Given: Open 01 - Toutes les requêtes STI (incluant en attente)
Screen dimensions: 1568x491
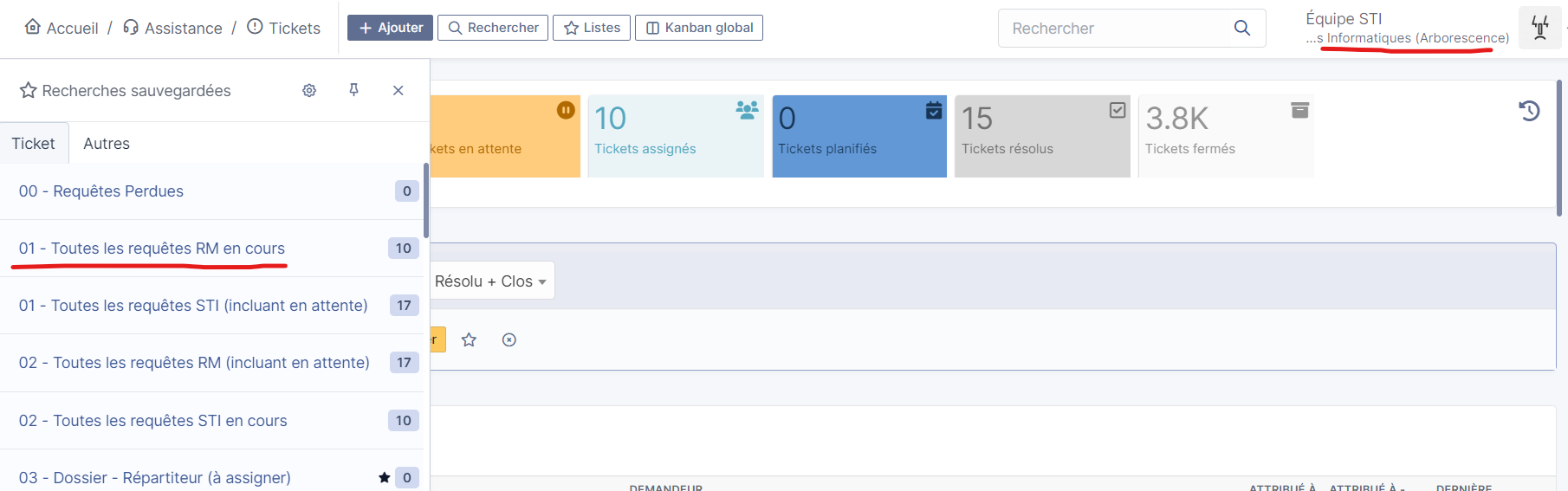Looking at the screenshot, I should tap(193, 306).
